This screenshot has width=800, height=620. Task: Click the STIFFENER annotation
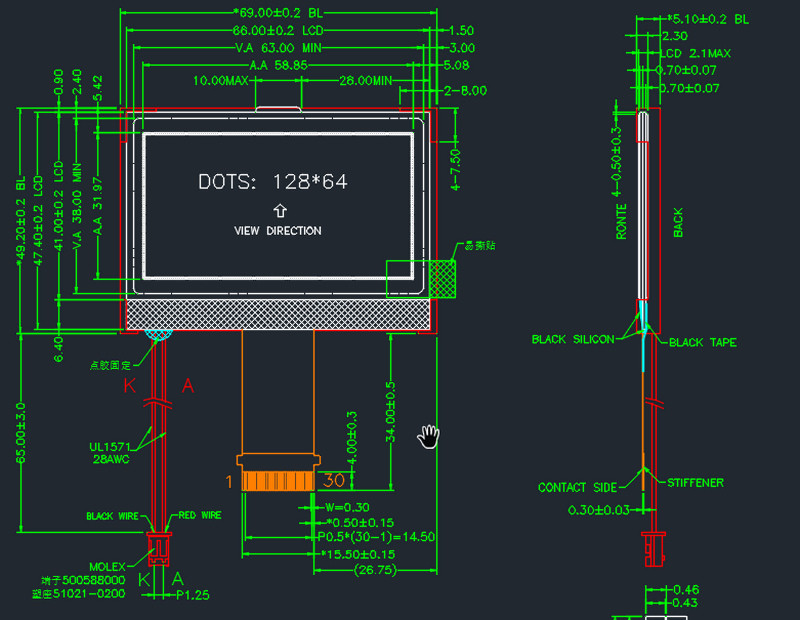695,483
